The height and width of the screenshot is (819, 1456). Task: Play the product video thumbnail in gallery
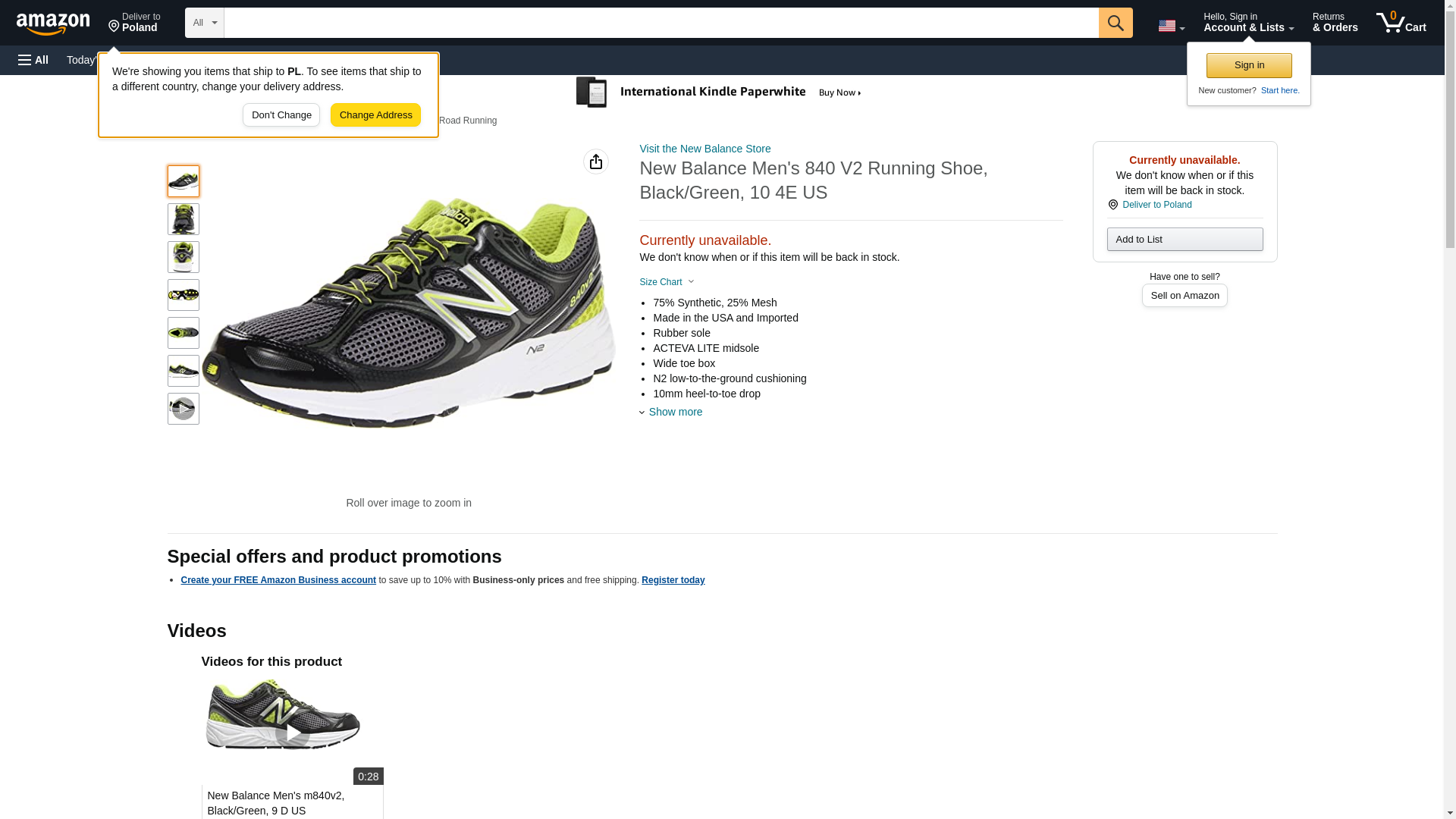pos(183,409)
